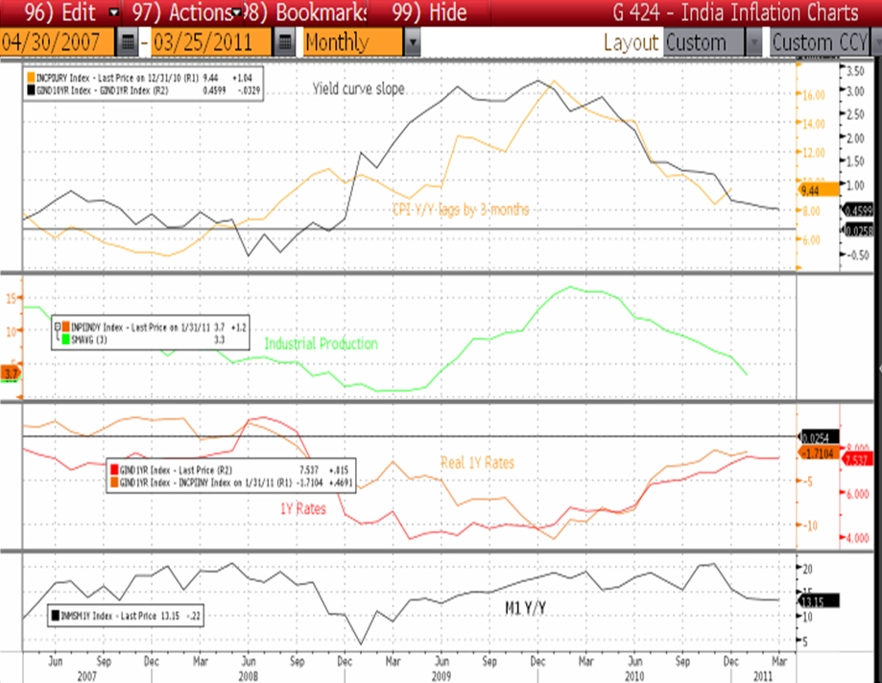
Task: Click the GIND1YR Last Price red swatch
Action: tap(114, 470)
